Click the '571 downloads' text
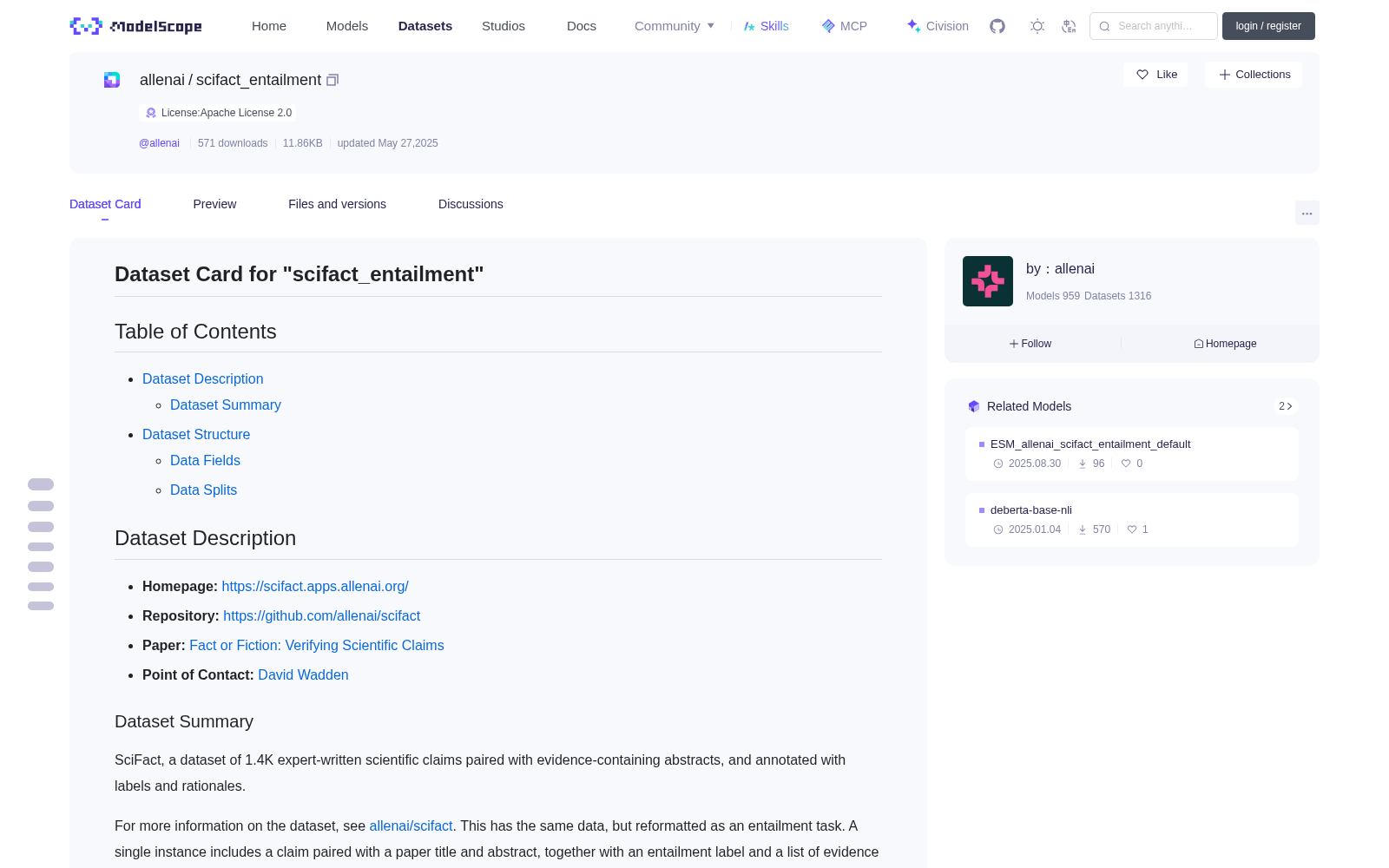Image resolution: width=1389 pixels, height=868 pixels. (x=233, y=143)
